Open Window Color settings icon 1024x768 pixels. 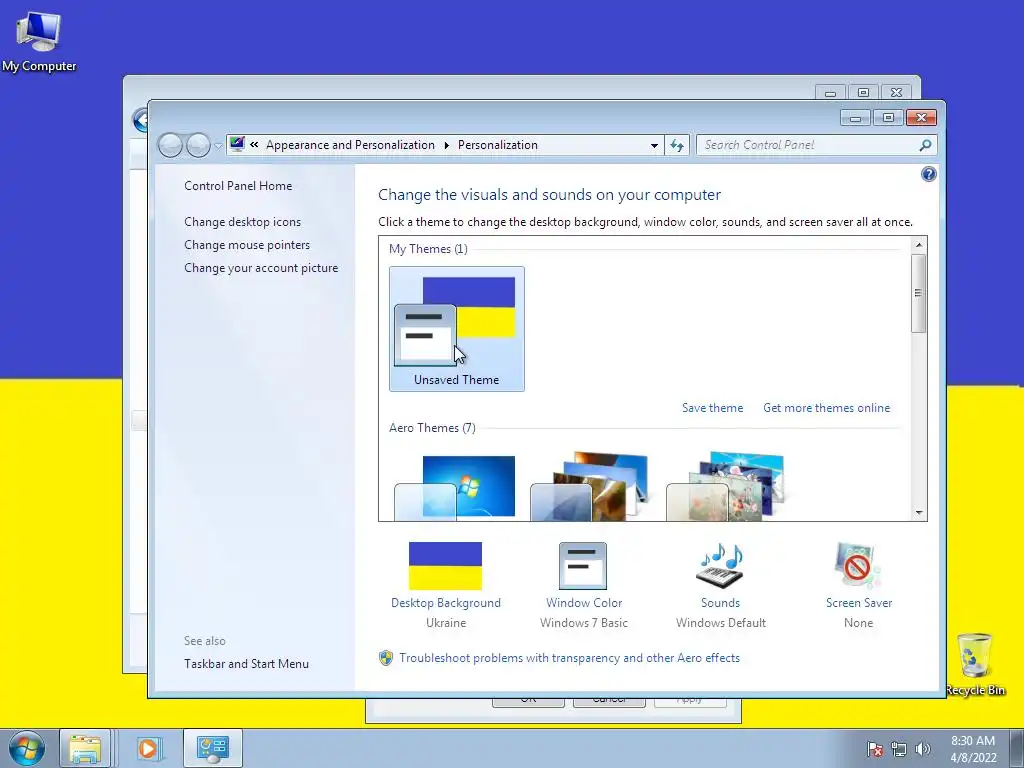point(583,566)
